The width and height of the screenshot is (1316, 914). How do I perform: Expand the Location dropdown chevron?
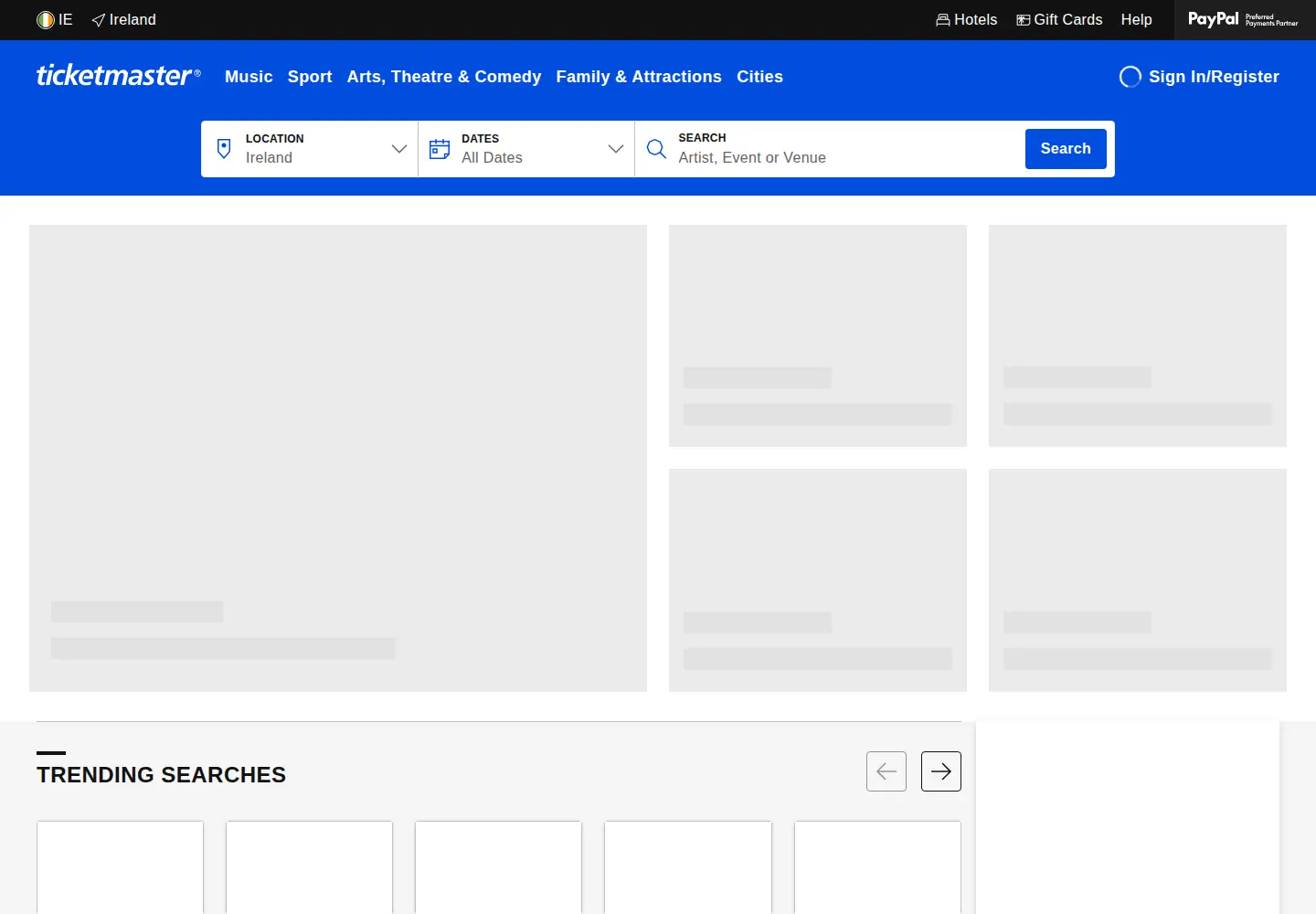point(399,149)
